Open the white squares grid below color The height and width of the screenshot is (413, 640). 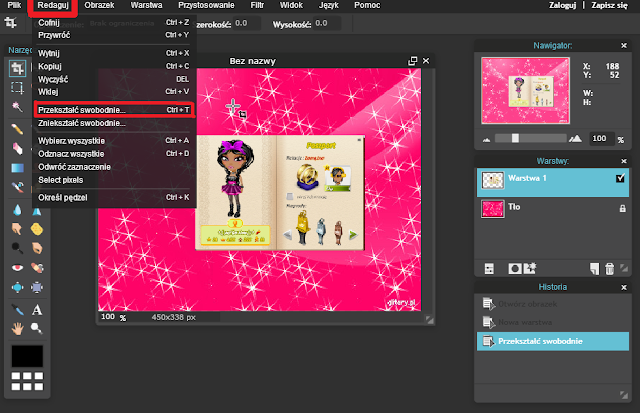(x=27, y=381)
